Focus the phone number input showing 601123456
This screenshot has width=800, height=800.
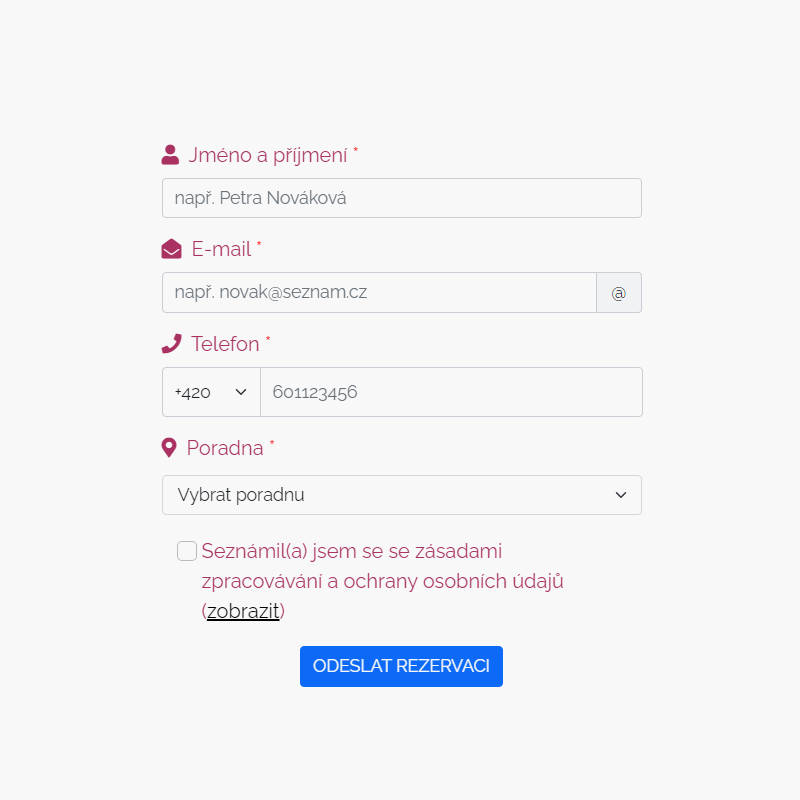(451, 392)
